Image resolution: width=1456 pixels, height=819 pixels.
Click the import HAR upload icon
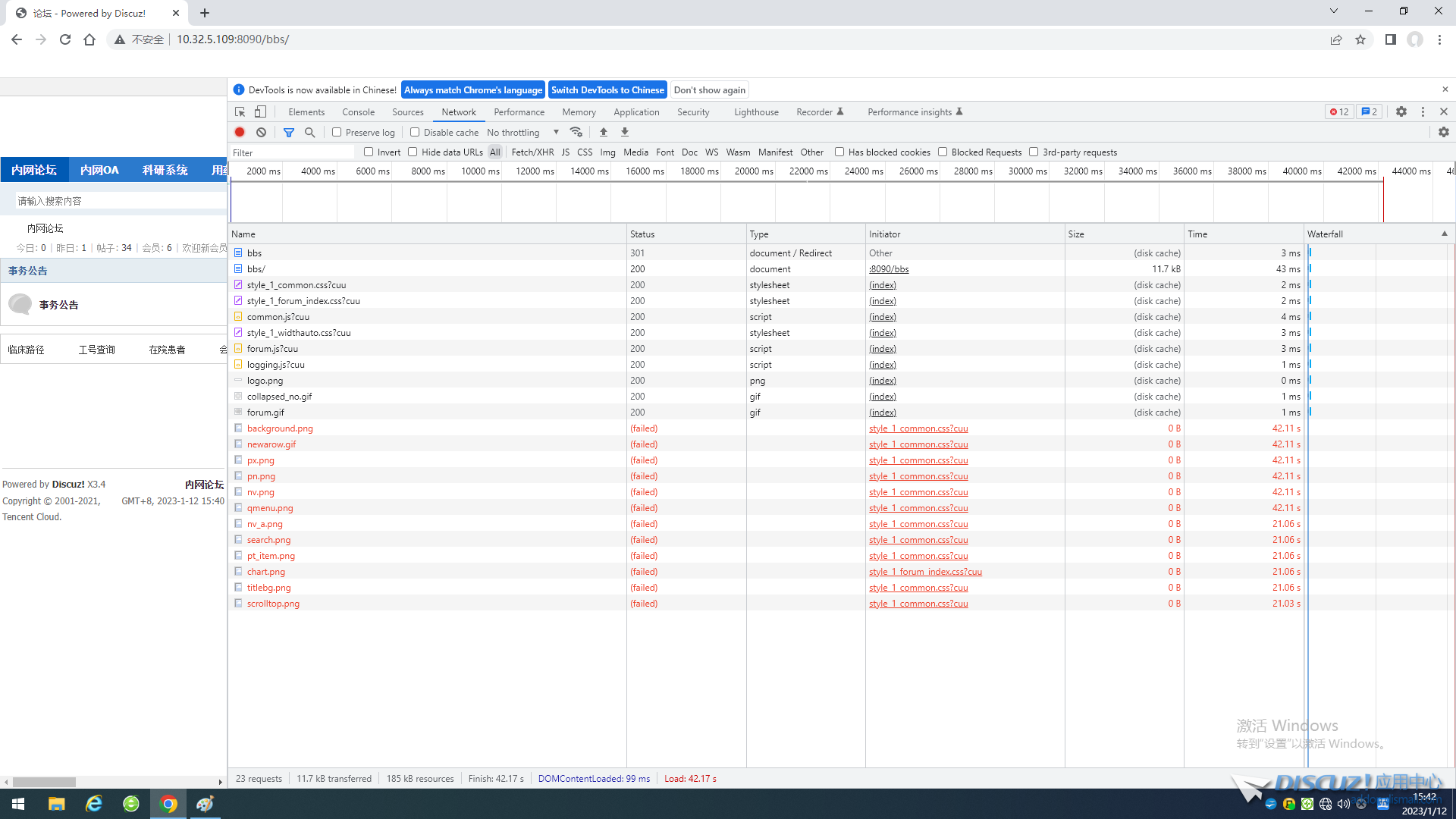(x=604, y=132)
